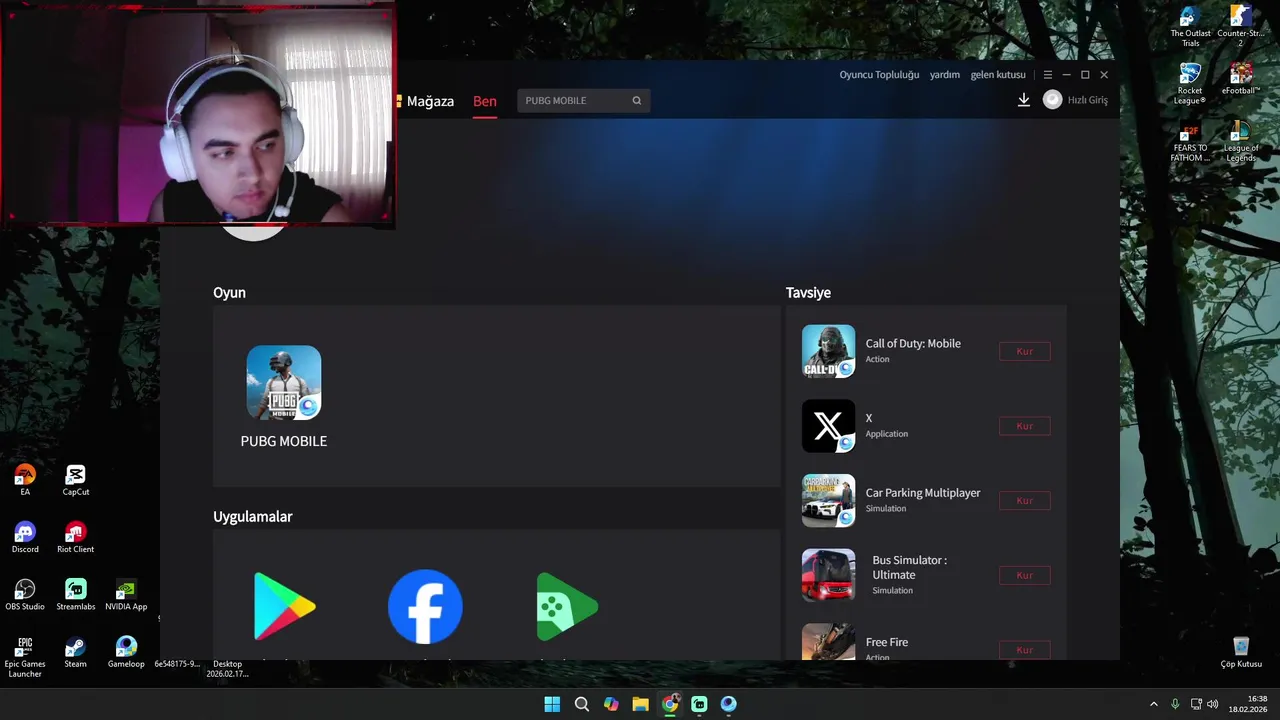1280x720 pixels.
Task: Open Oyuncu Topluluğu link
Action: coord(879,75)
